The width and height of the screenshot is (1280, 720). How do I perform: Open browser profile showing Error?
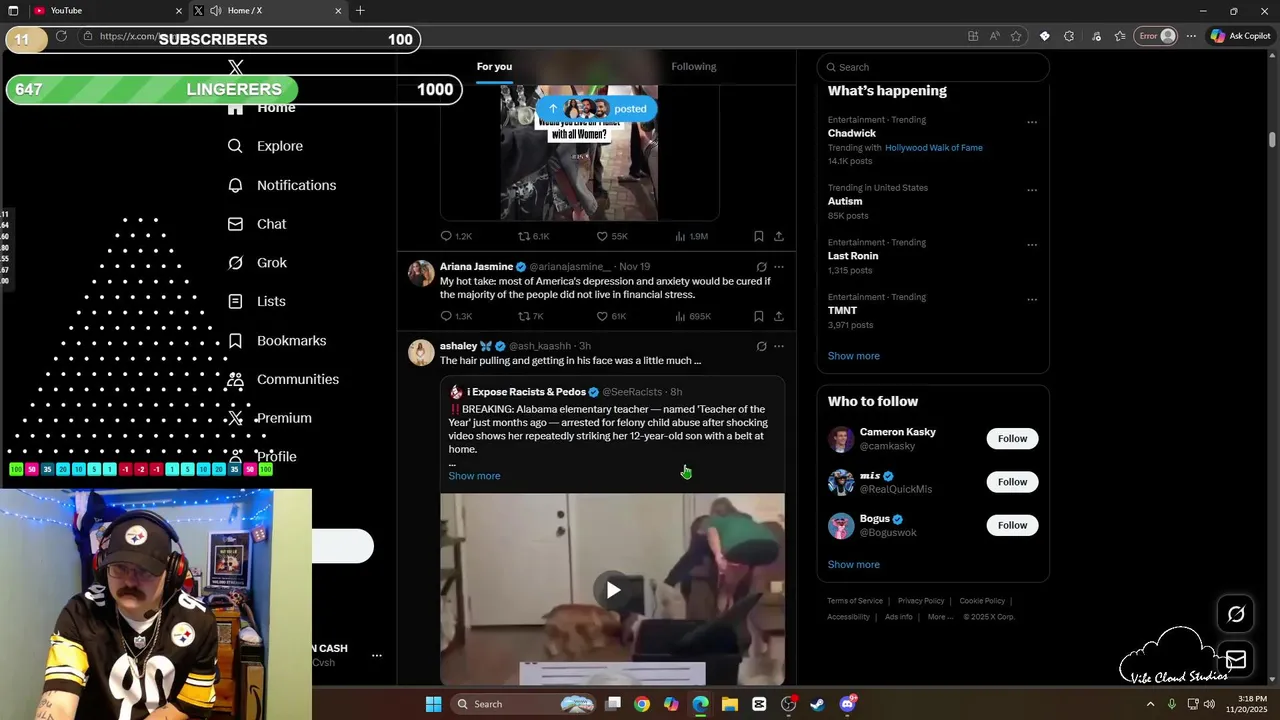click(1156, 36)
